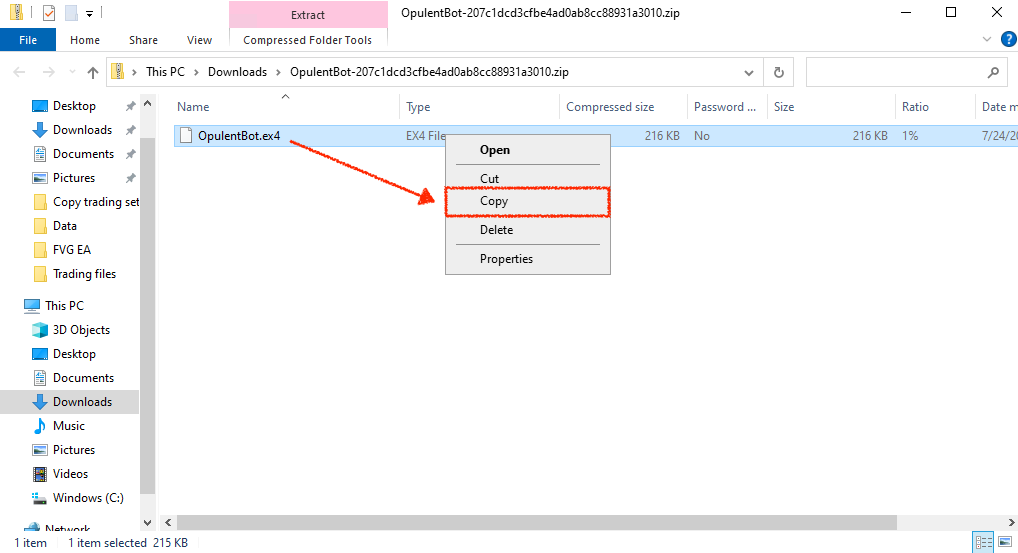
Task: Click Downloads in the breadcrumb path
Action: coord(237,72)
